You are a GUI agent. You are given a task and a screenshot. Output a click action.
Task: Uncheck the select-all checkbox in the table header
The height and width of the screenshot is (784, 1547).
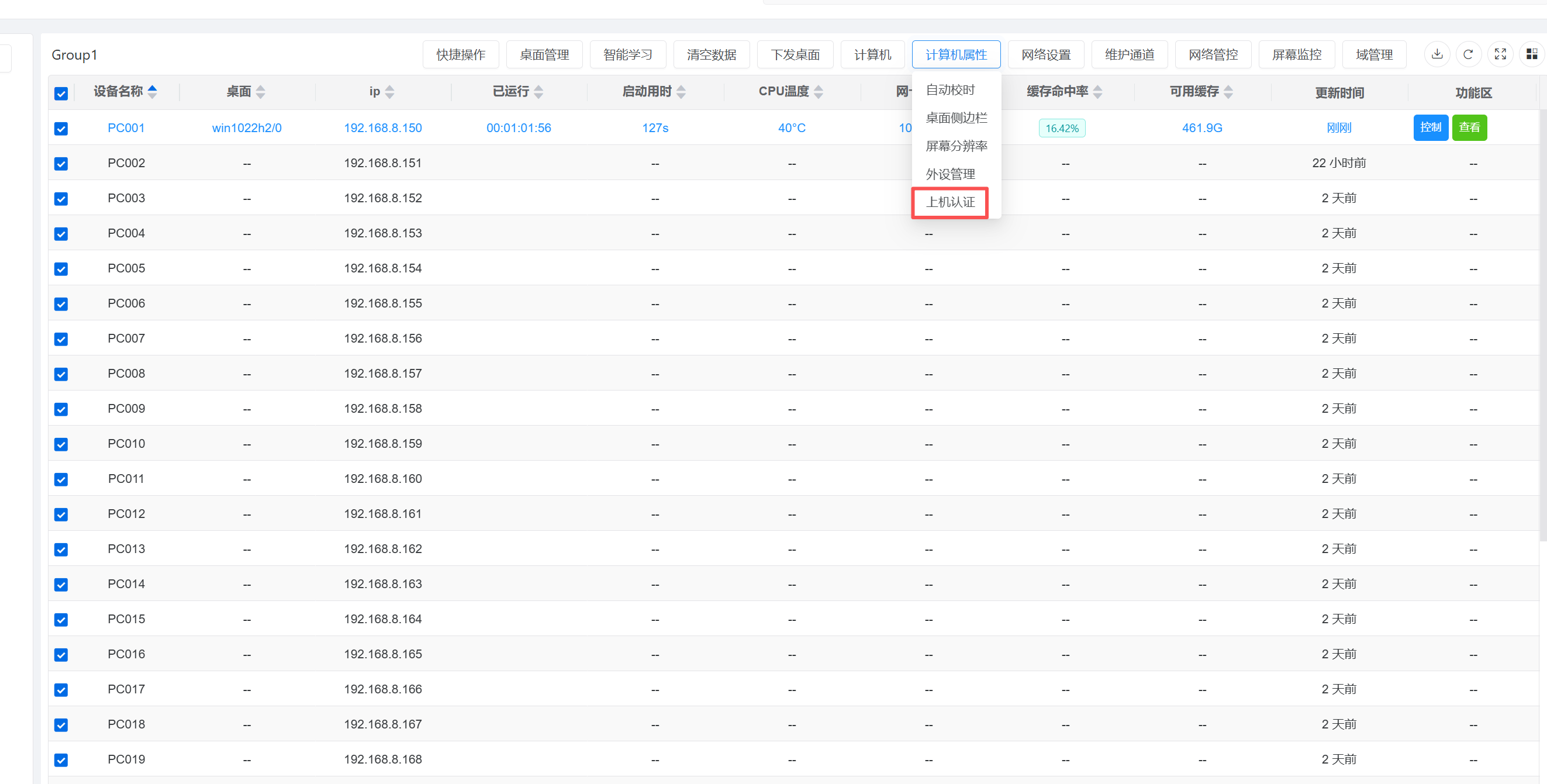61,93
